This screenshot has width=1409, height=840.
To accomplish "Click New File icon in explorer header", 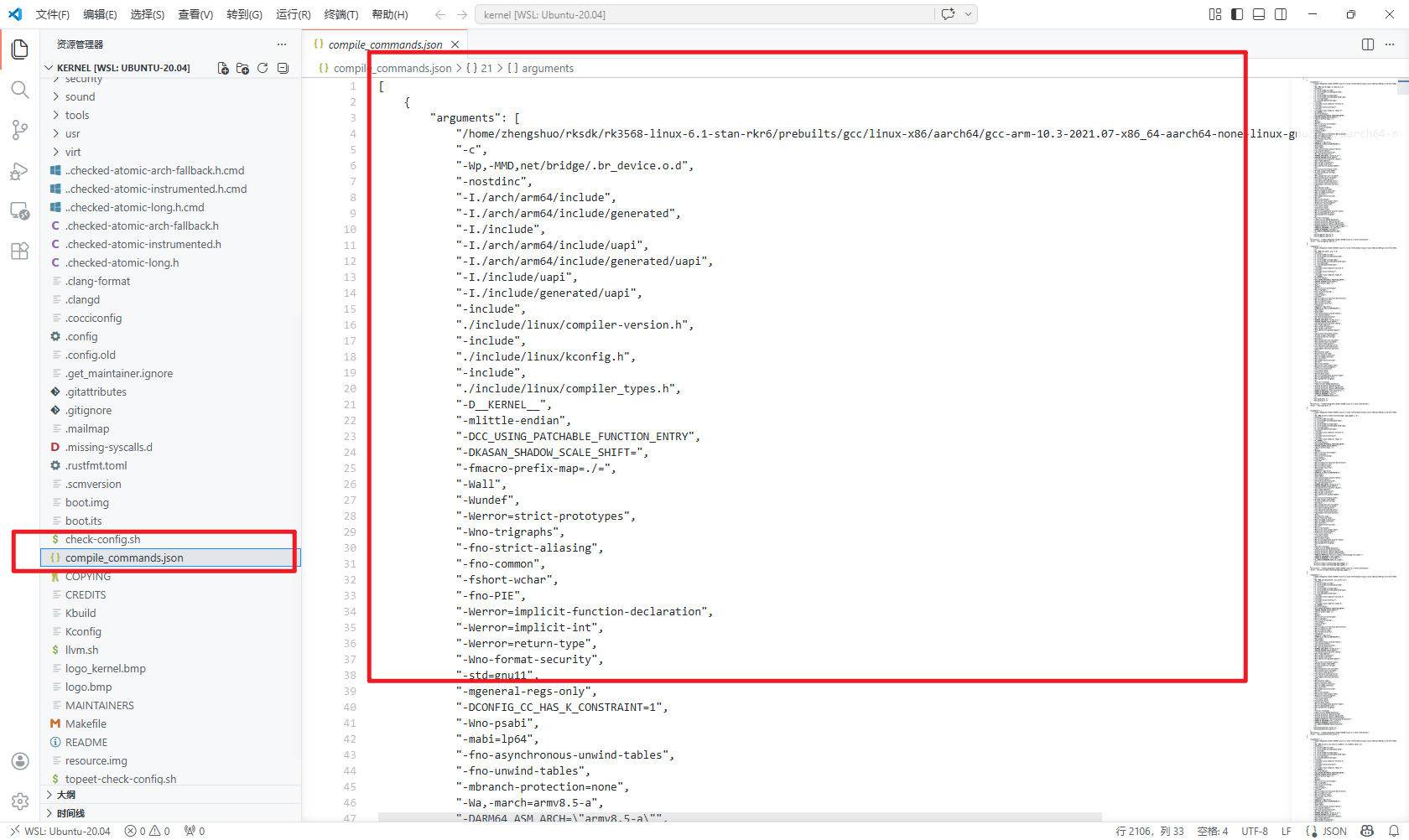I will pyautogui.click(x=223, y=68).
